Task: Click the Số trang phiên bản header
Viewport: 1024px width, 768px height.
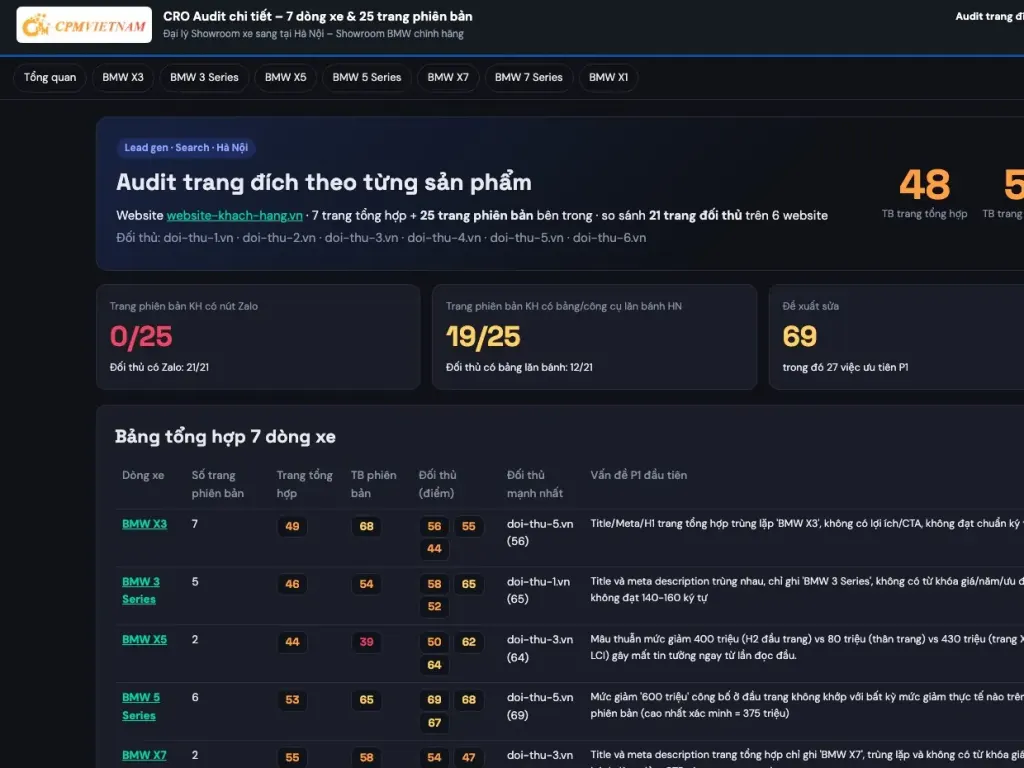Action: point(217,484)
